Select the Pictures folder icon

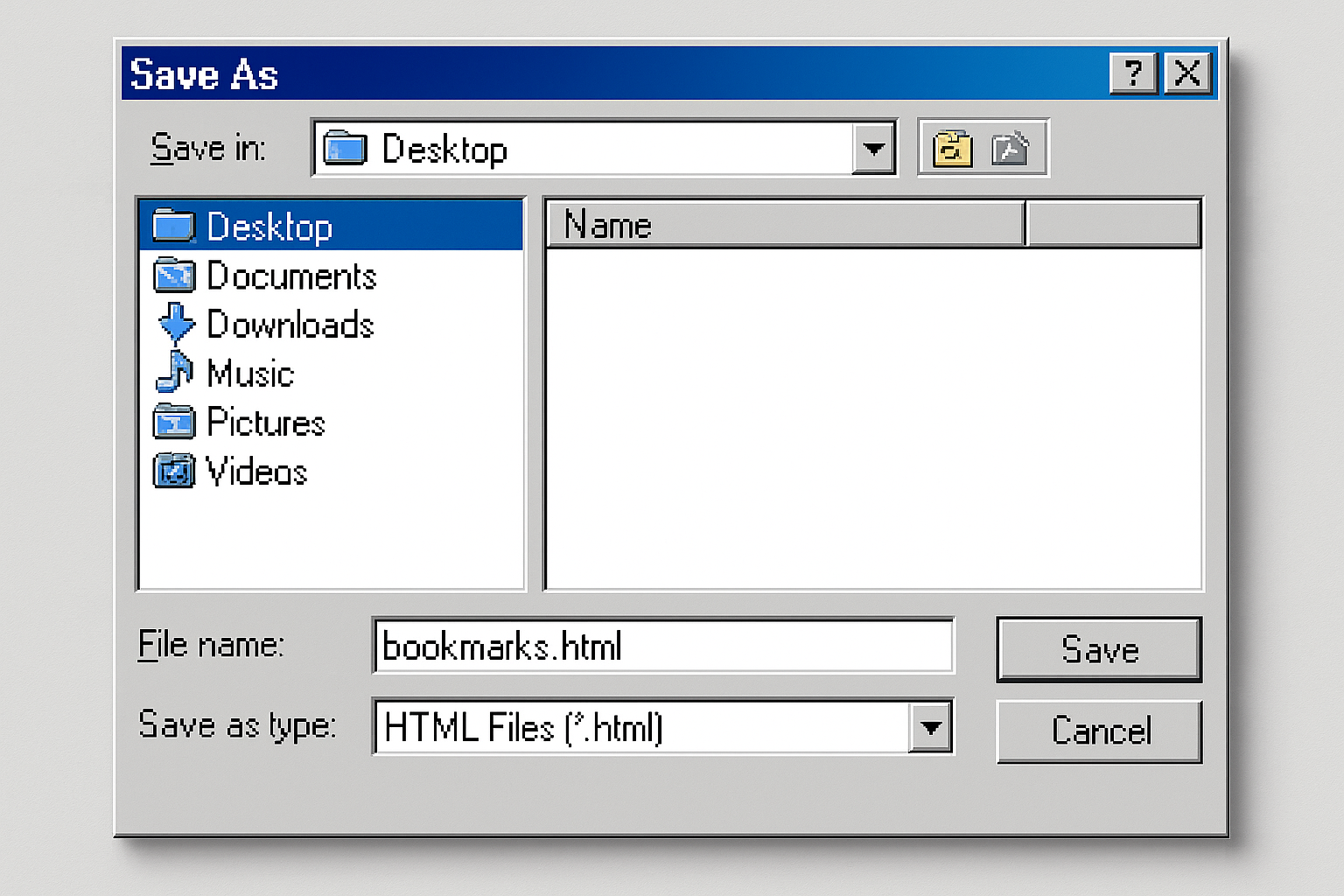(x=174, y=423)
